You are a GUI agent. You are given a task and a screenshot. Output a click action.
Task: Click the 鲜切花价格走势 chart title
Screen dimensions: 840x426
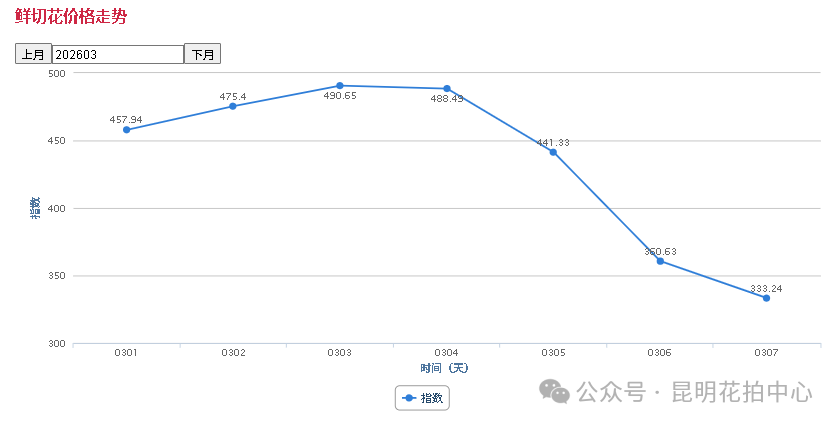71,17
